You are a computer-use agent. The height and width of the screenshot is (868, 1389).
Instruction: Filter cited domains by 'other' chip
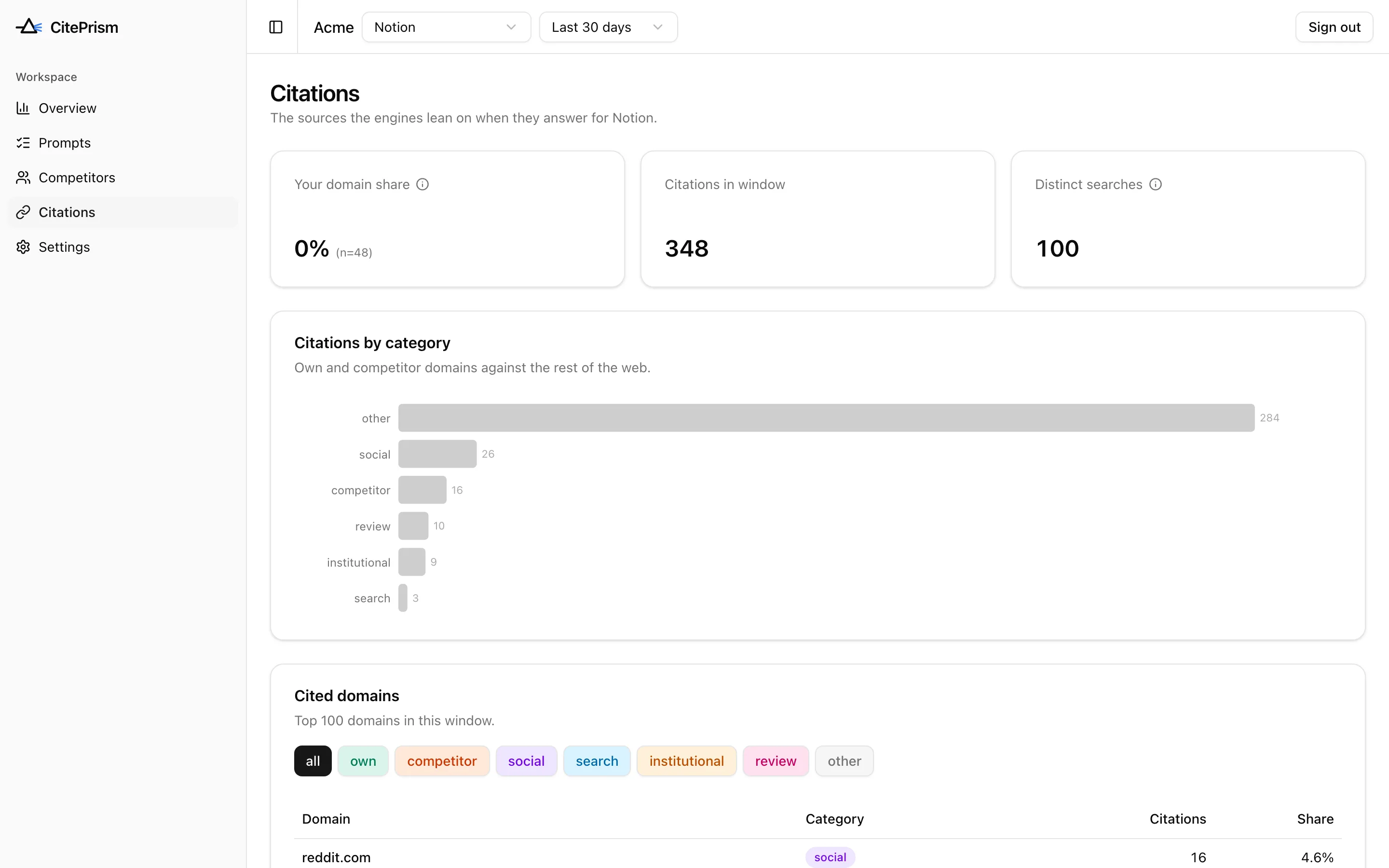pos(844,760)
